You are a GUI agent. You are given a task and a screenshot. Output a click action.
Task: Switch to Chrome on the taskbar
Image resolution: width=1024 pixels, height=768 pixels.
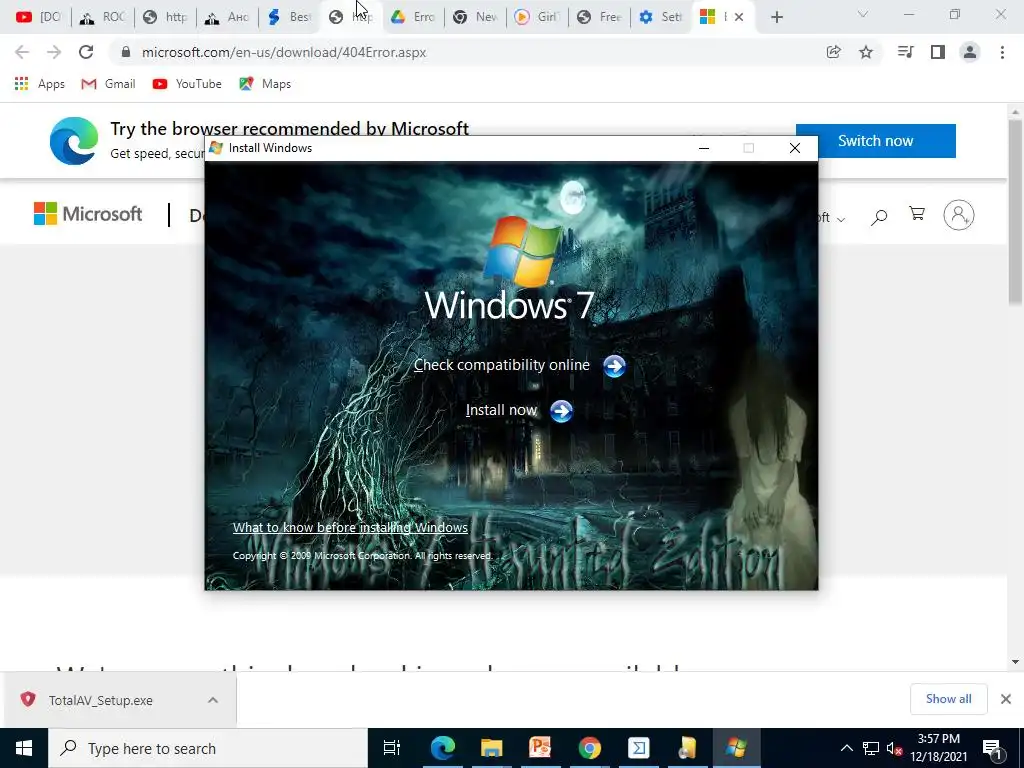point(589,748)
